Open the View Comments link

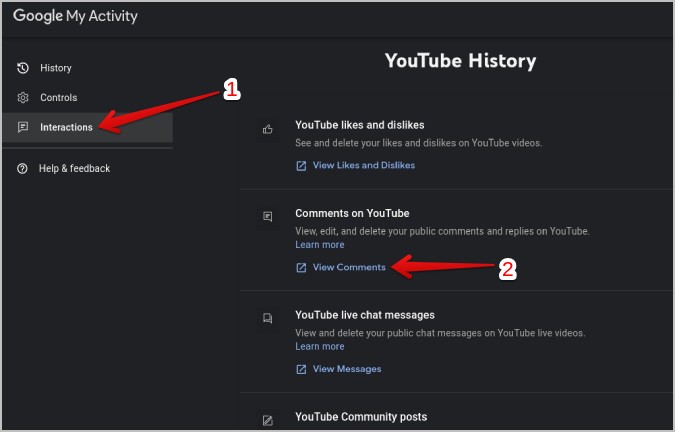[349, 267]
